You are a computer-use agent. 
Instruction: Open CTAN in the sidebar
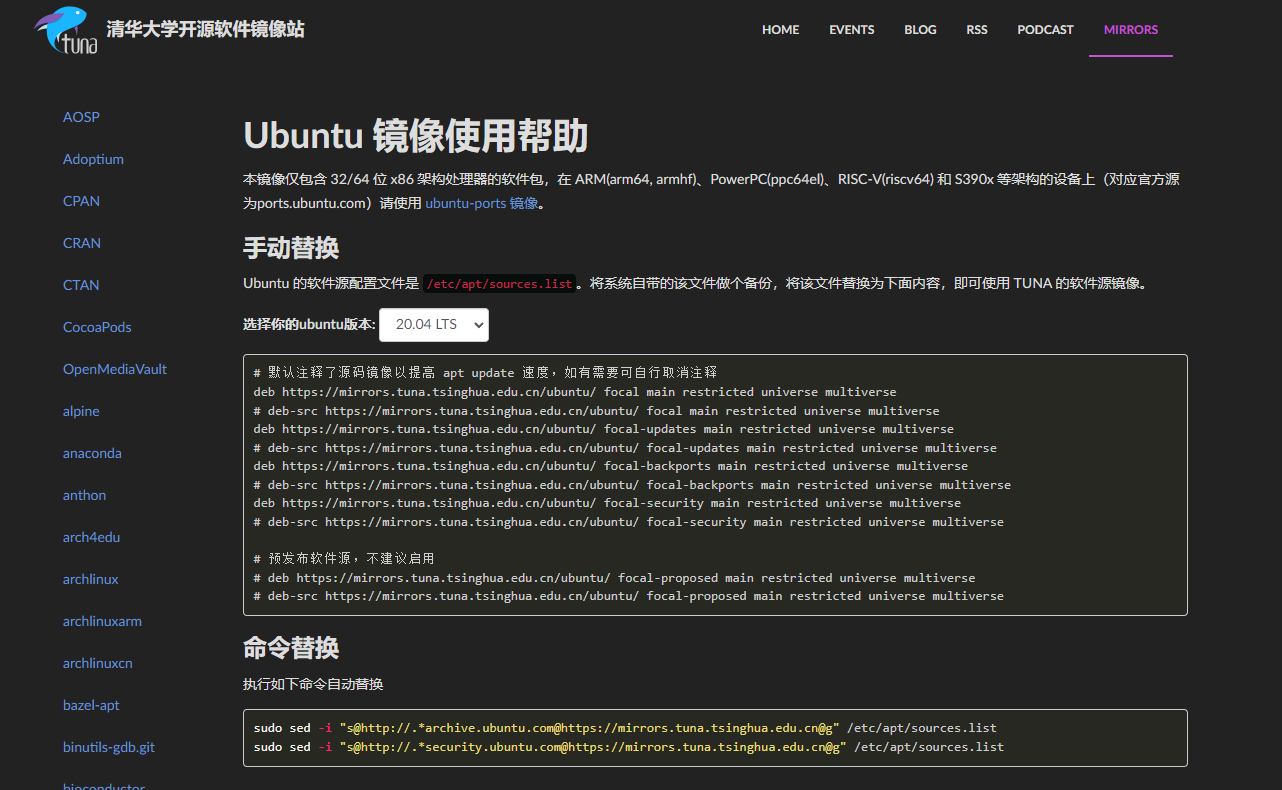(x=81, y=285)
